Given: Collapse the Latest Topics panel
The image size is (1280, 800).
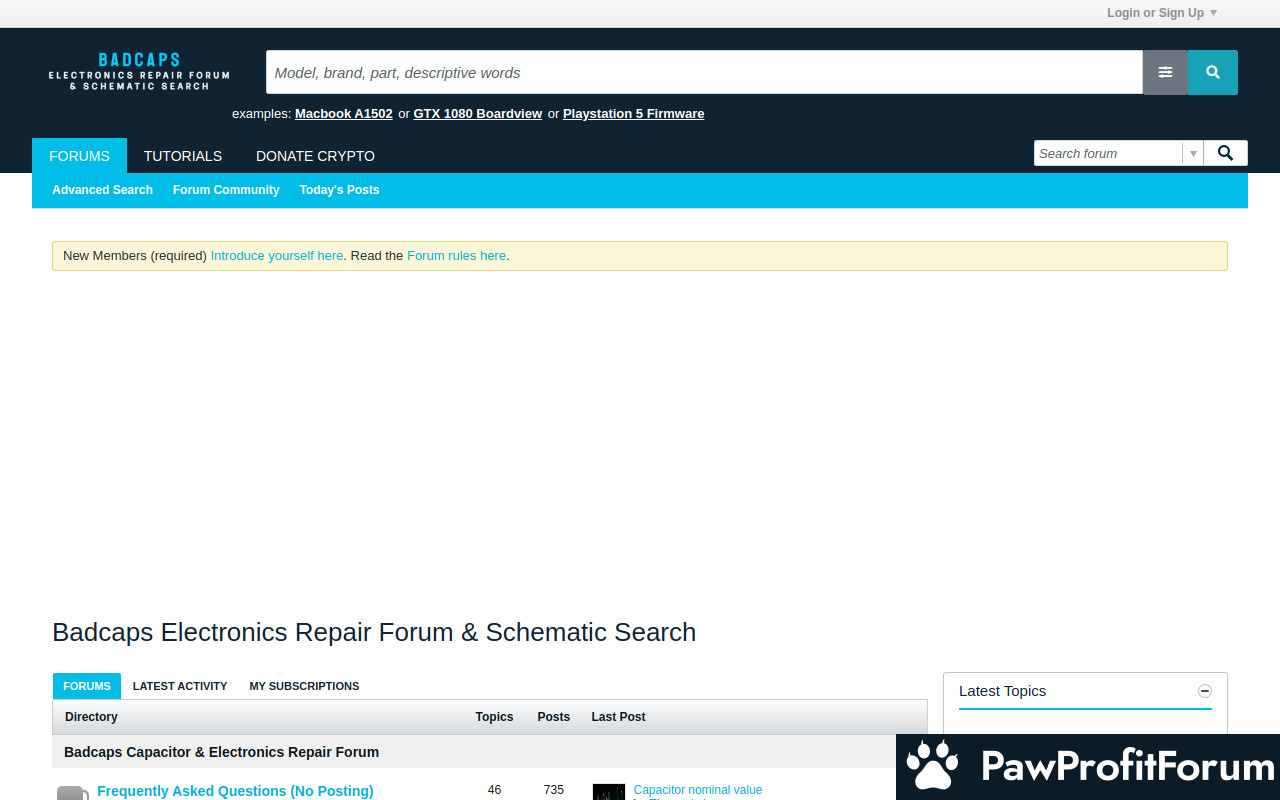Looking at the screenshot, I should click(x=1205, y=691).
